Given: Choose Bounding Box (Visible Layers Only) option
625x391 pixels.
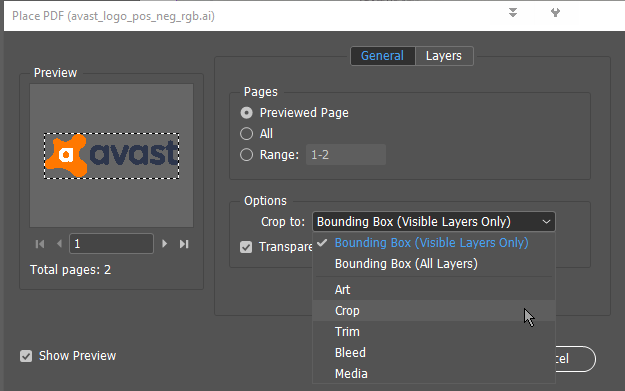Looking at the screenshot, I should tap(434, 243).
